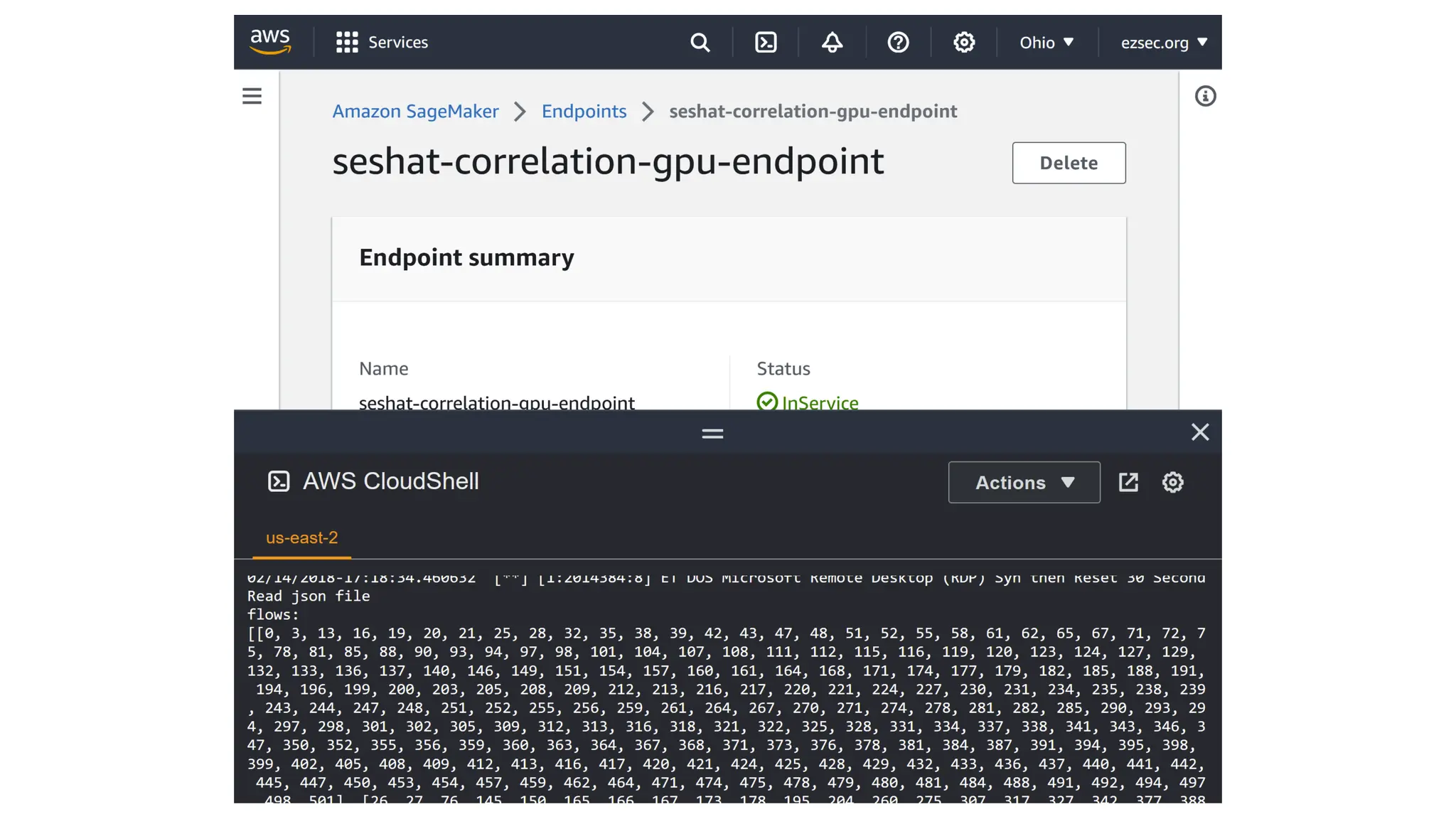Pop out CloudShell into new tab

[x=1128, y=482]
